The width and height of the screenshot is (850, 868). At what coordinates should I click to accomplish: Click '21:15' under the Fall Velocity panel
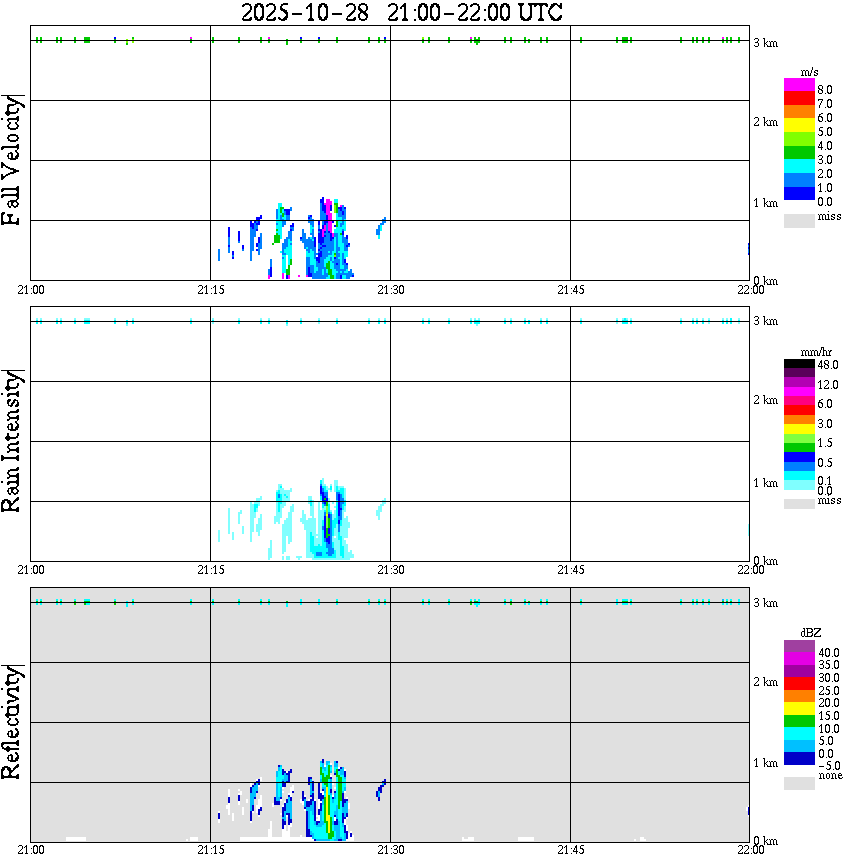[x=211, y=290]
